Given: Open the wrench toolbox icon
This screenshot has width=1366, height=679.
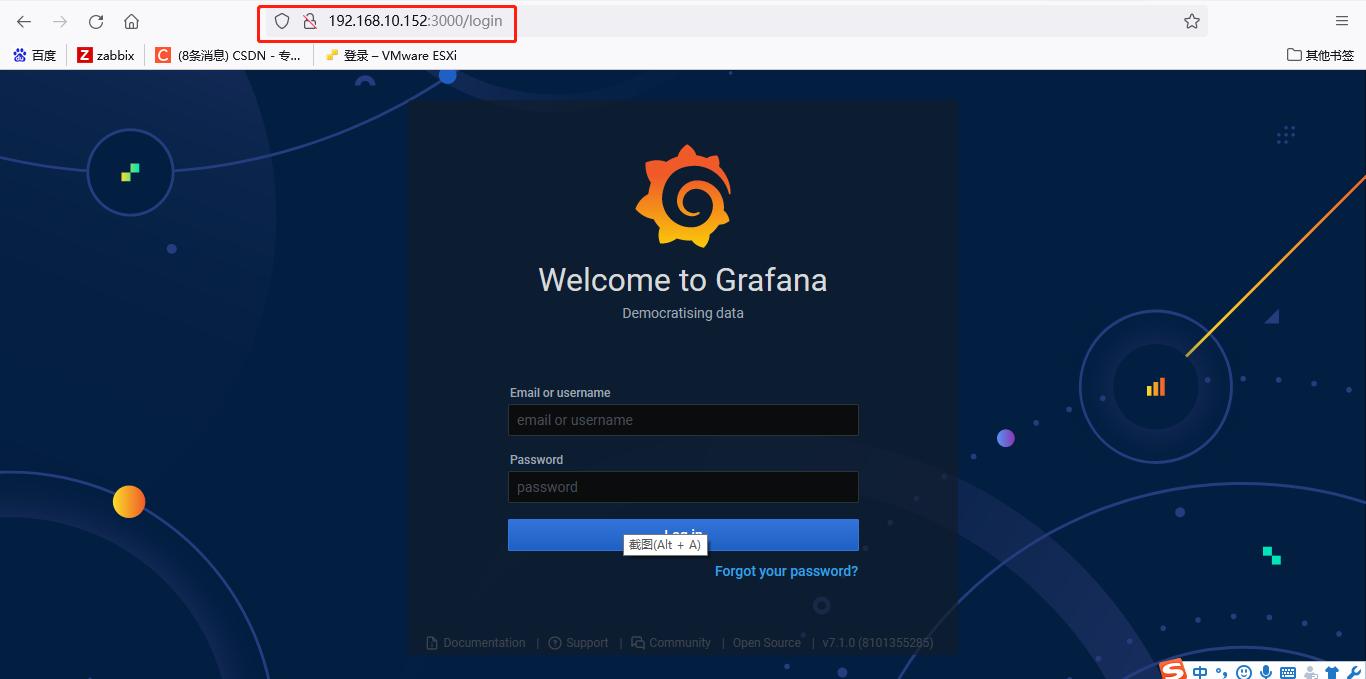Looking at the screenshot, I should [x=1353, y=673].
